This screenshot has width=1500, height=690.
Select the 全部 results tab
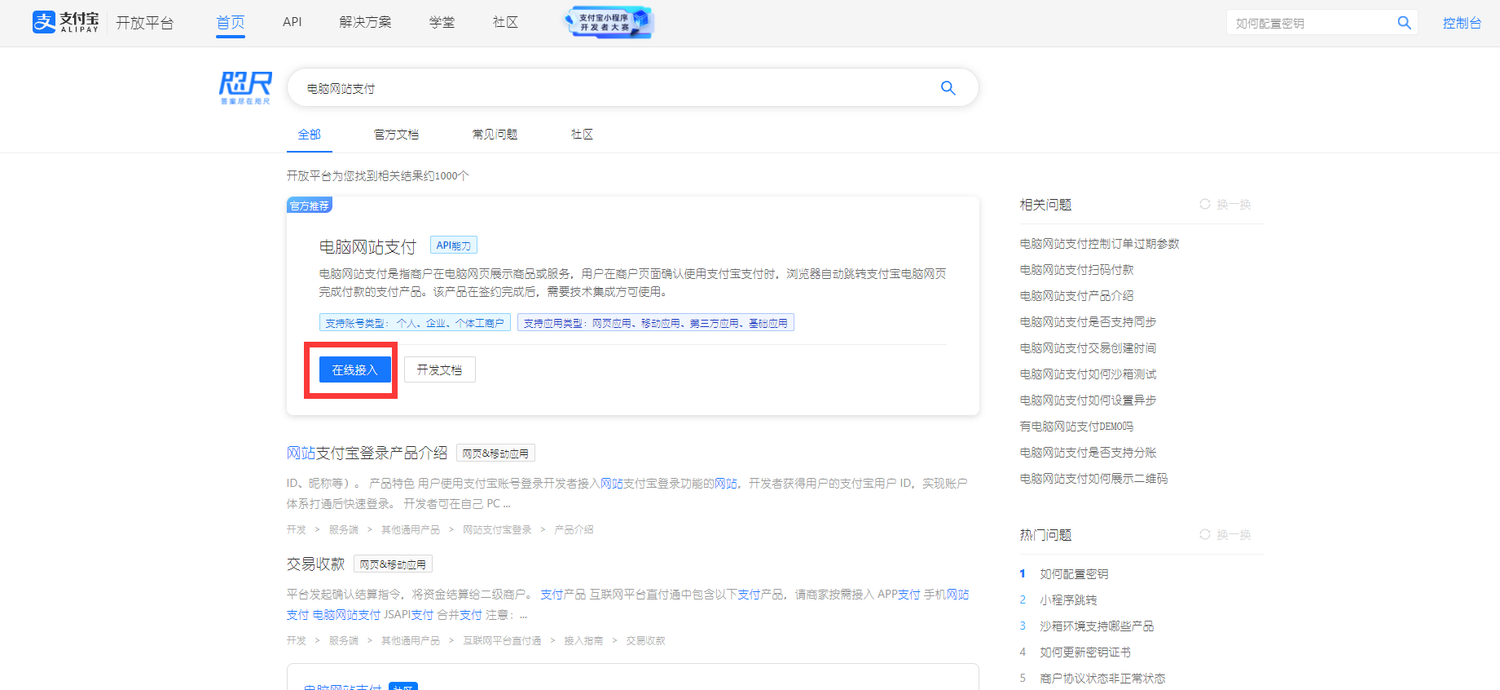309,134
